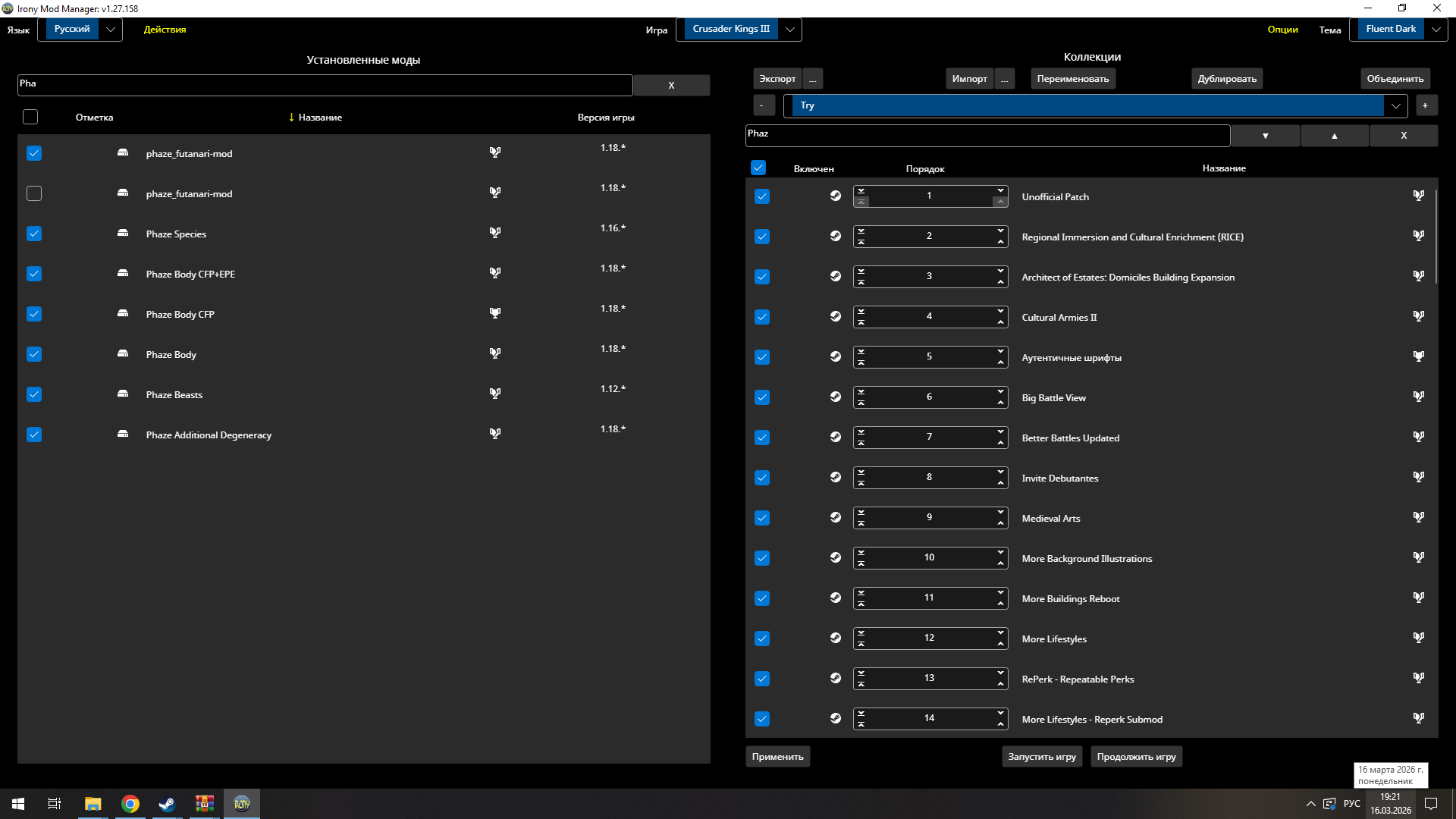Open the game dropdown showing Crusader Kings III
The width and height of the screenshot is (1456, 819).
(x=739, y=30)
